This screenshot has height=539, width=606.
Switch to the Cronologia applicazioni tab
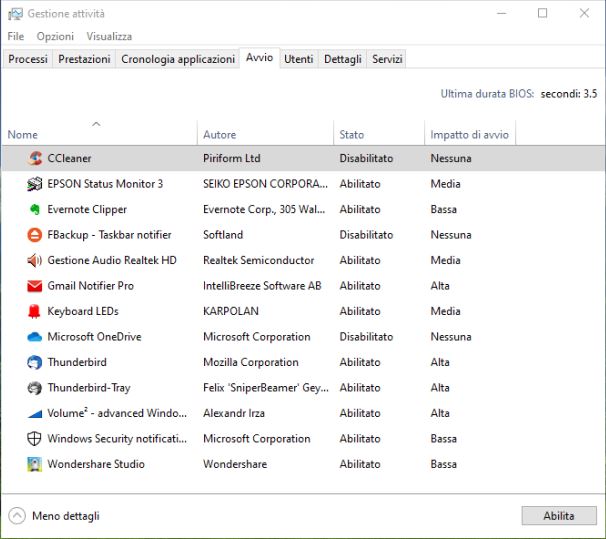178,59
